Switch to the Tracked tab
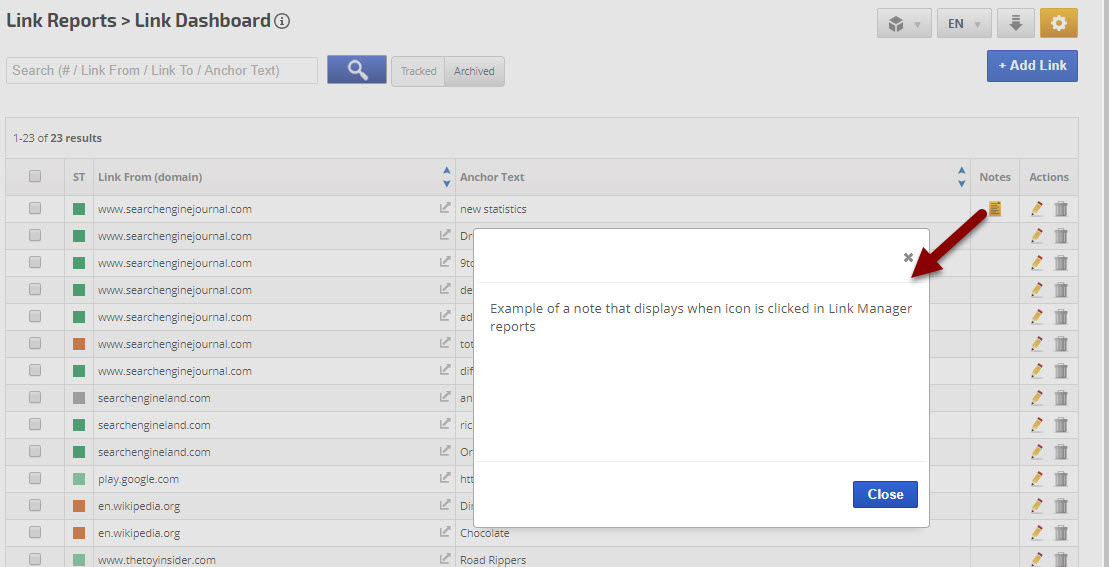Image resolution: width=1109 pixels, height=567 pixels. [x=418, y=71]
